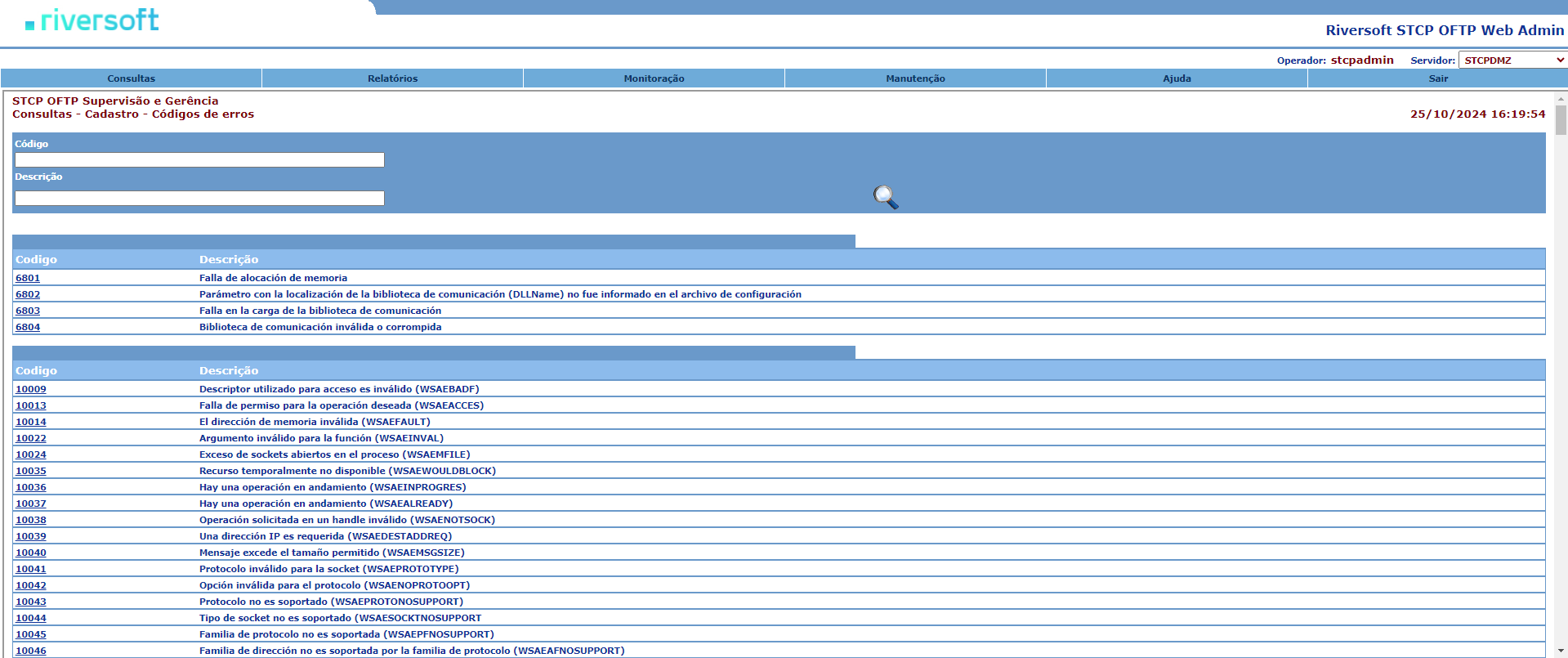Open error code 10041 link
This screenshot has height=658, width=1568.
pos(31,569)
